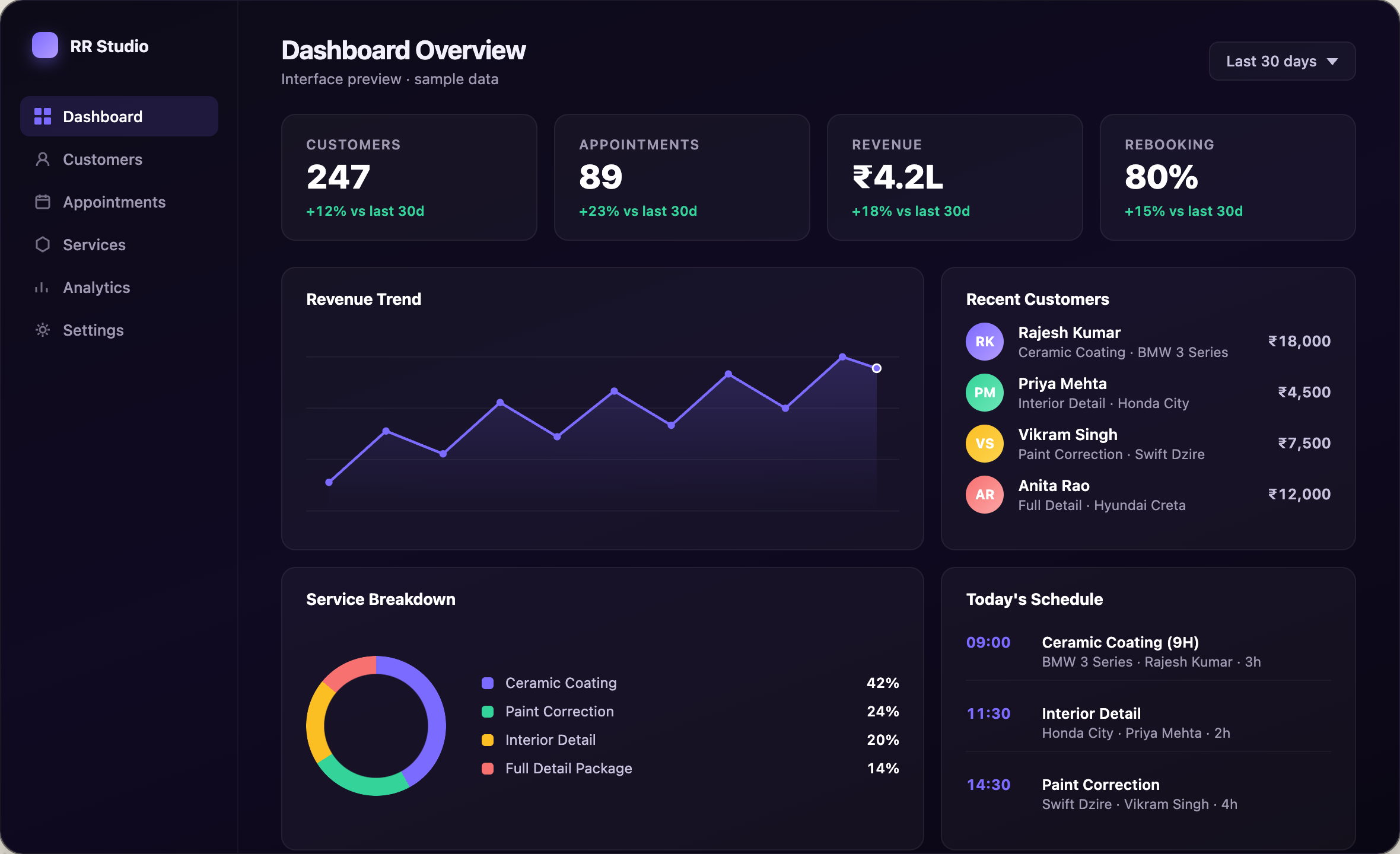
Task: Click the 20% Interior Detail percentage
Action: coord(883,740)
